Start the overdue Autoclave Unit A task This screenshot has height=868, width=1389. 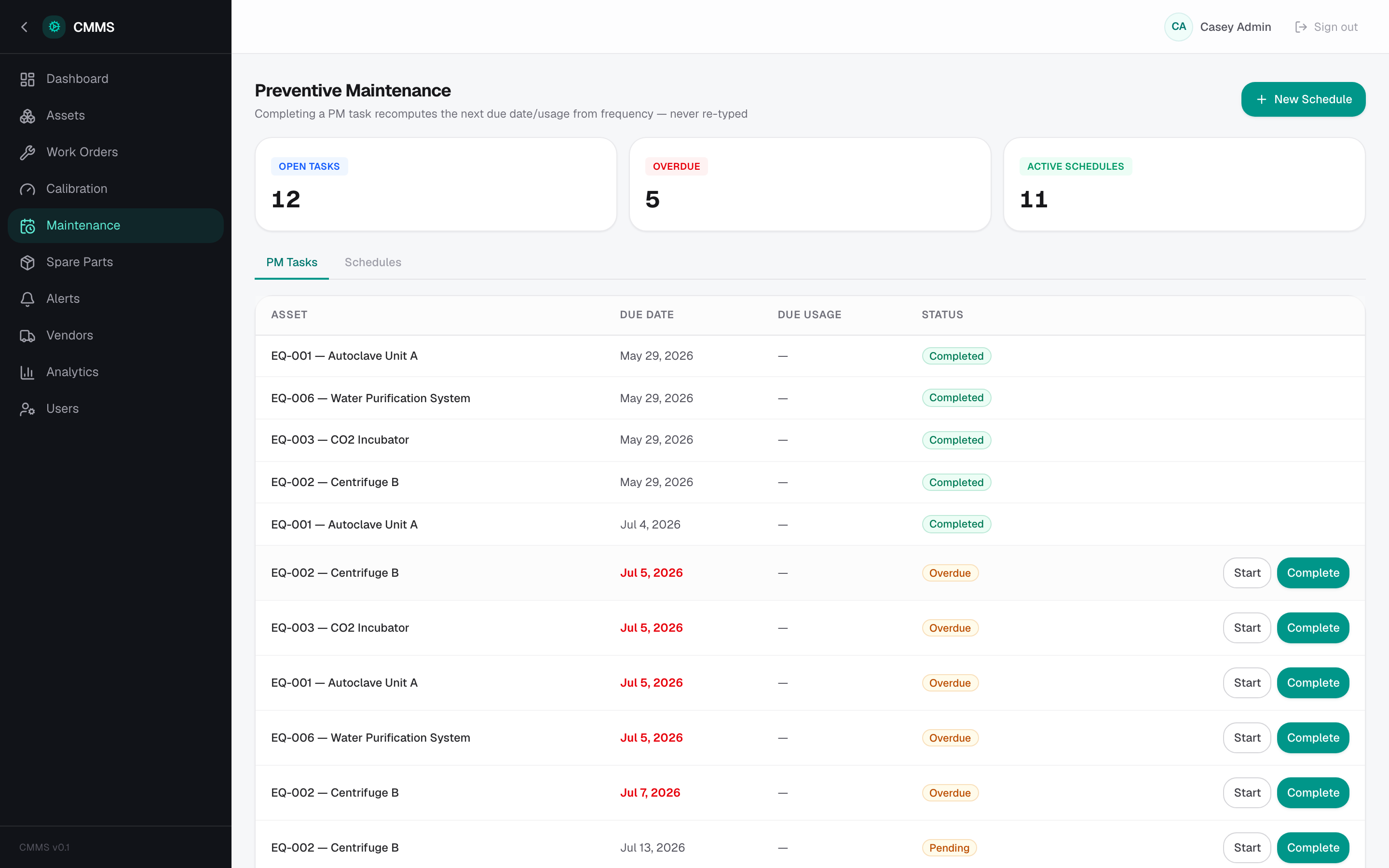pos(1247,683)
